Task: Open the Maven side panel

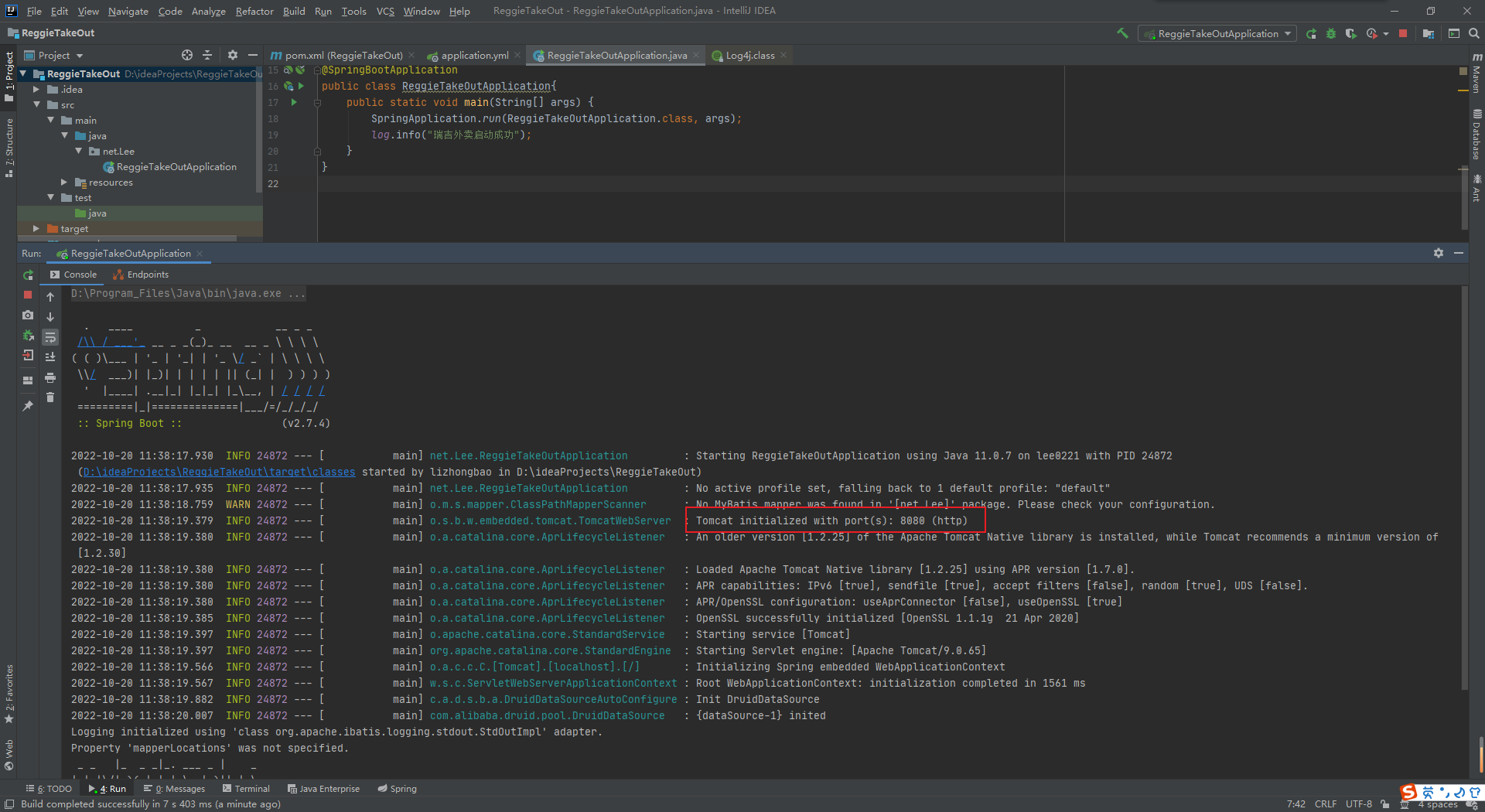Action: (x=1476, y=73)
